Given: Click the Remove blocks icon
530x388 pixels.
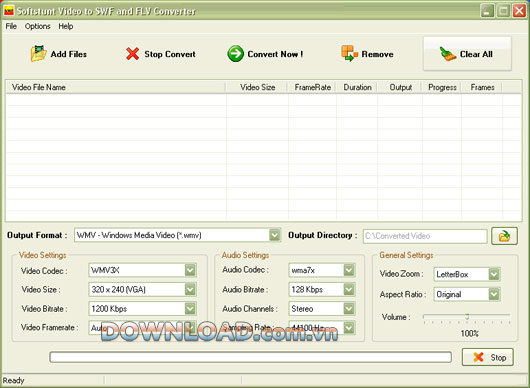Looking at the screenshot, I should 349,53.
